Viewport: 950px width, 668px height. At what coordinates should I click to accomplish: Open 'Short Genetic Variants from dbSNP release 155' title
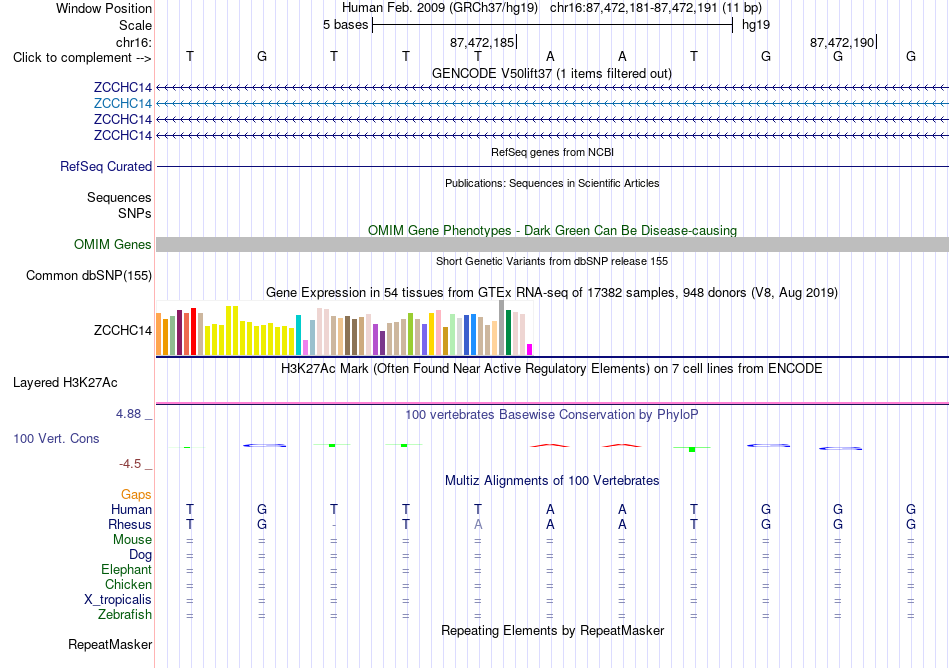552,262
